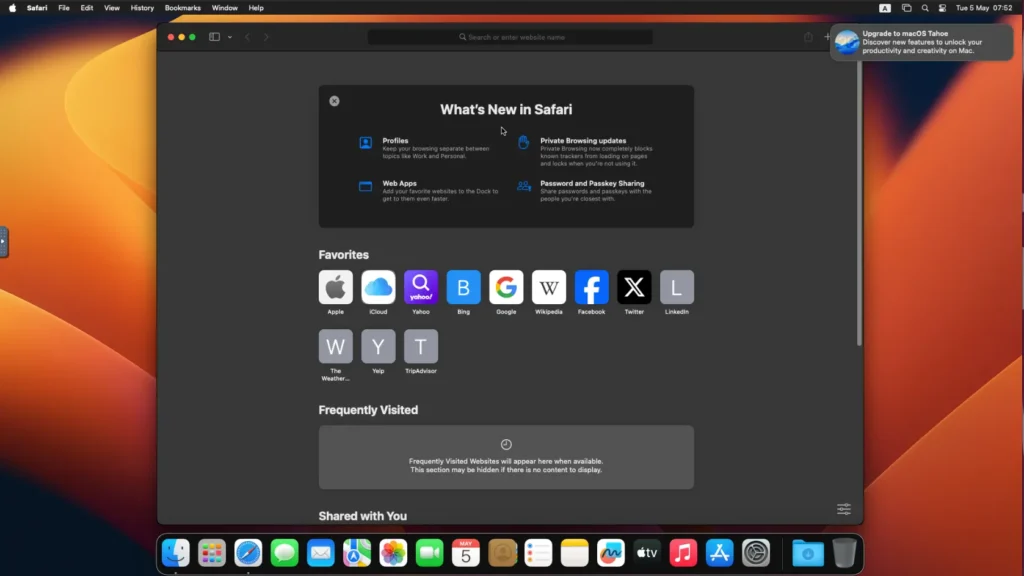Focus the Safari address search field

click(x=510, y=37)
